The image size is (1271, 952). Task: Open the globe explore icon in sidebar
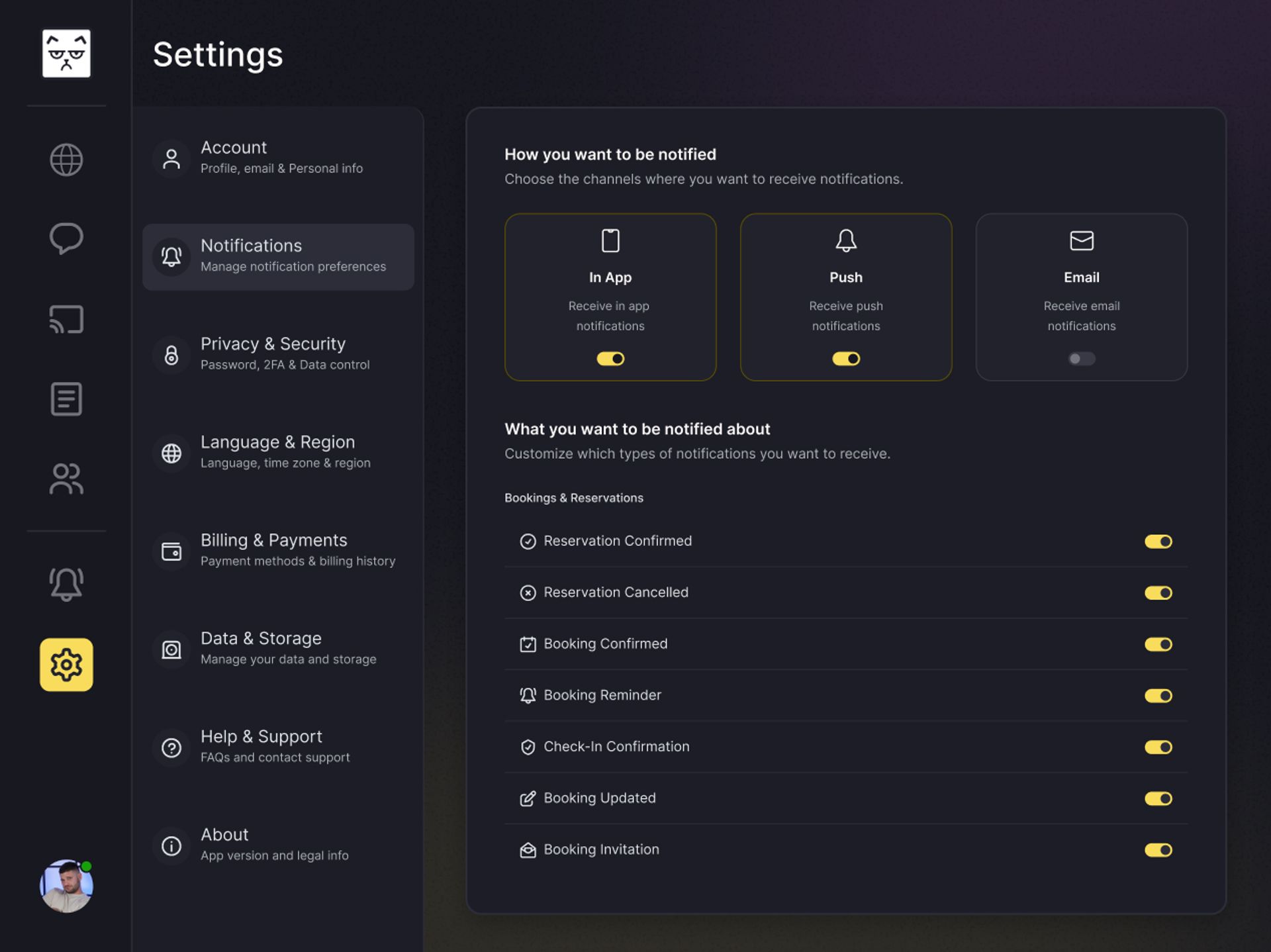point(66,160)
